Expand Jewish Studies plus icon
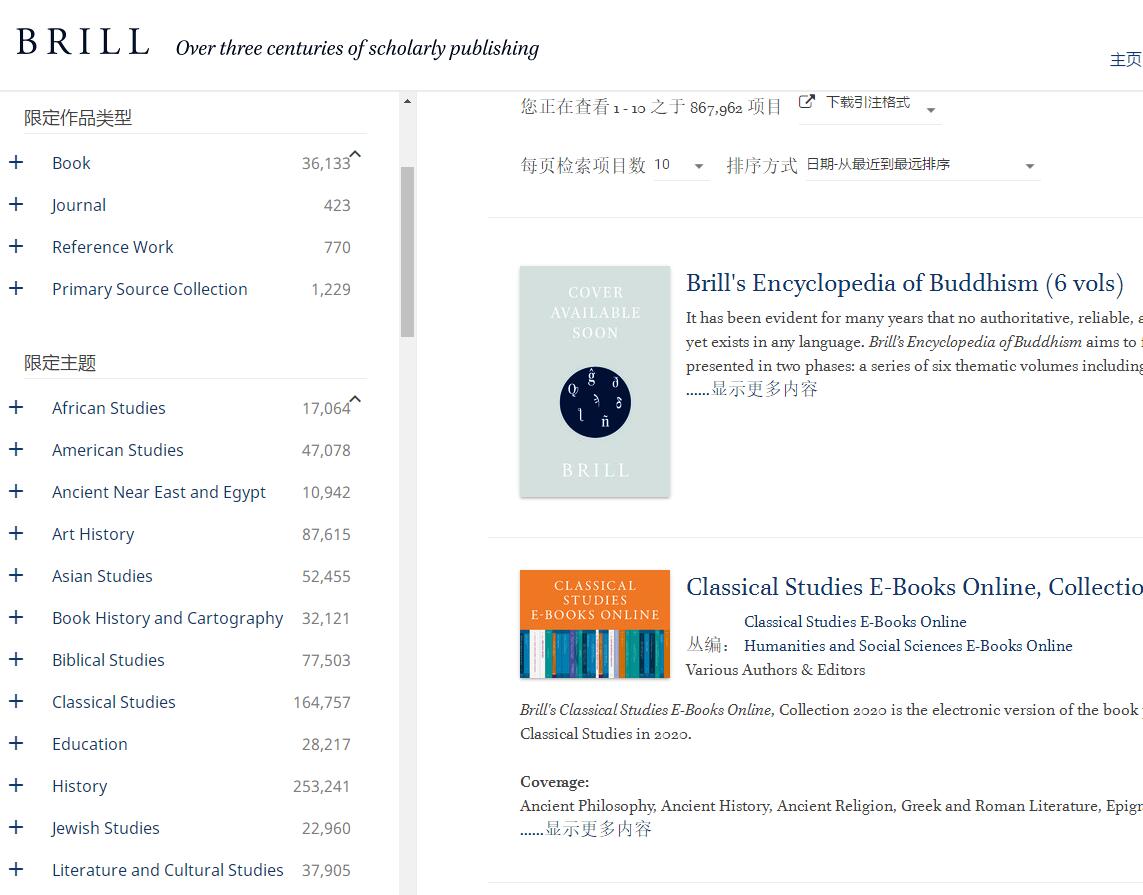Screen dimensions: 1143x895 (16, 828)
